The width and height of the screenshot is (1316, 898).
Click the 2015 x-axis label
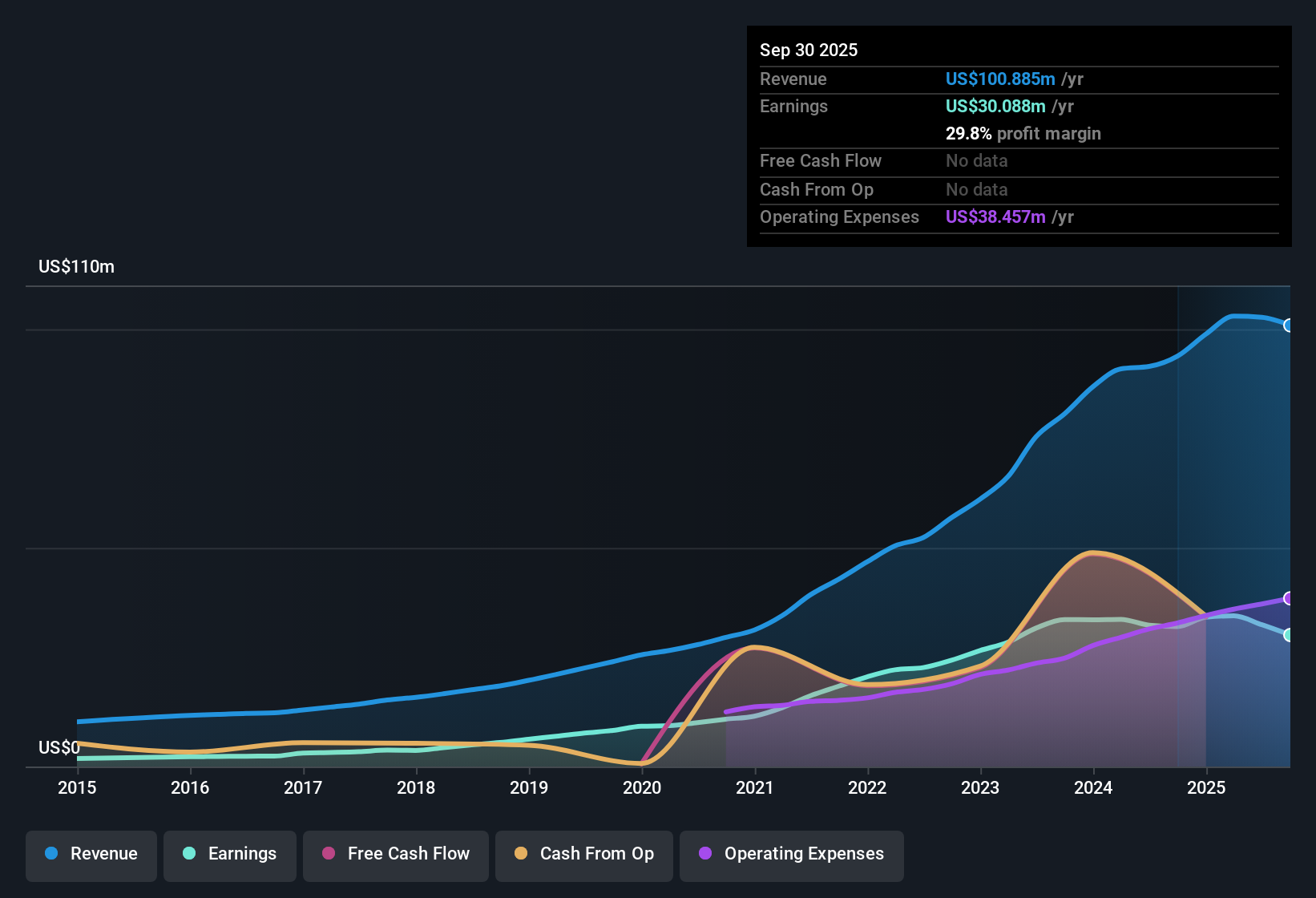point(77,787)
